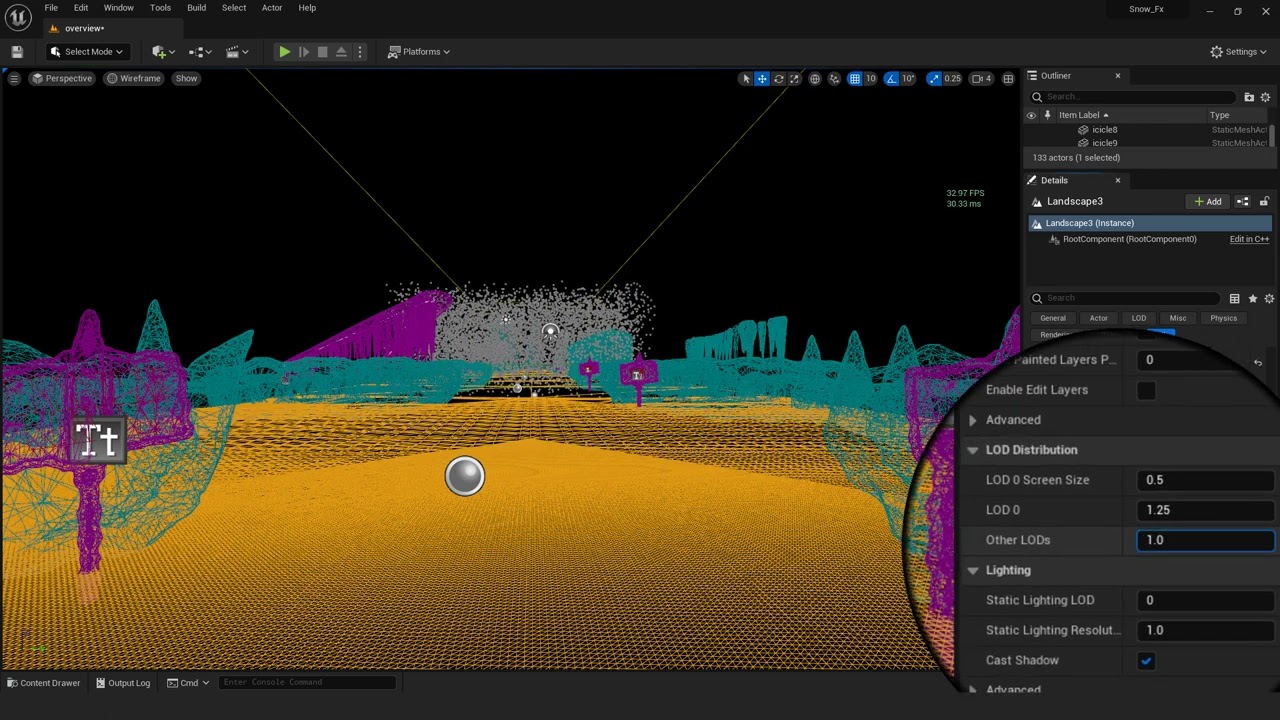Activate the translate move gizmo tool

pos(762,79)
